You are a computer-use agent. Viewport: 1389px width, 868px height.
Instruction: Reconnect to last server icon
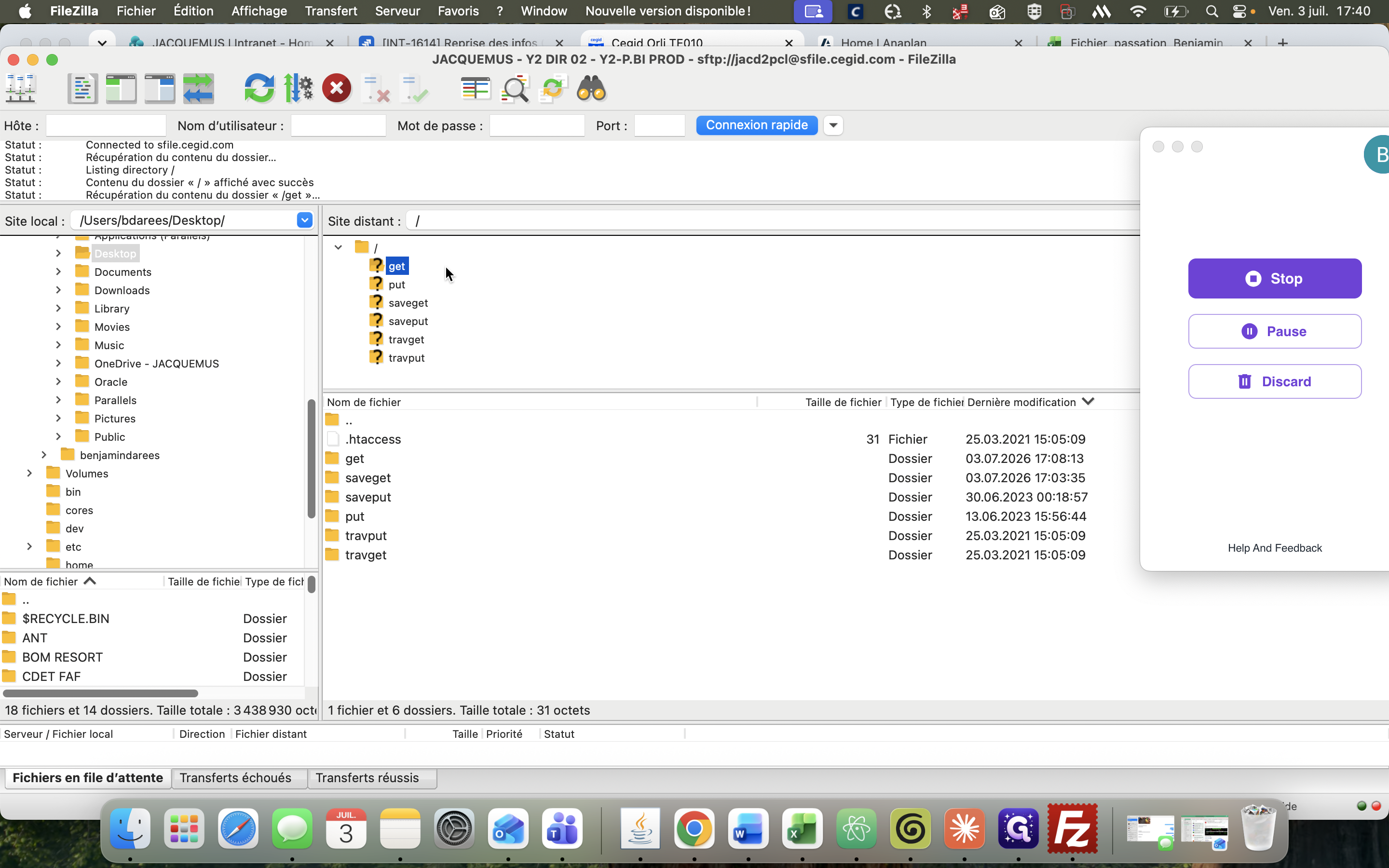(x=414, y=89)
